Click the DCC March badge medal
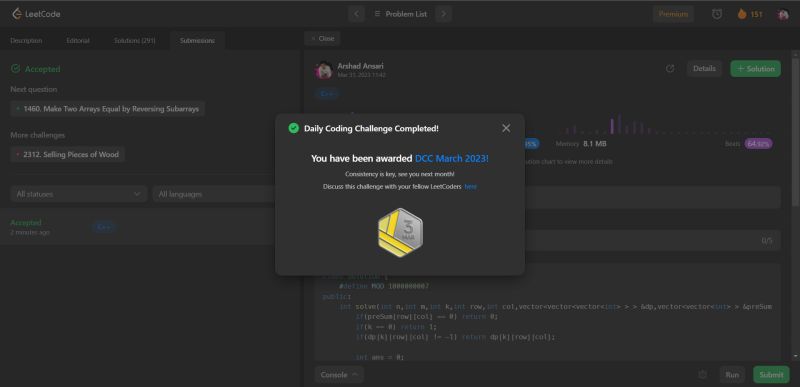This screenshot has width=800, height=387. point(401,232)
